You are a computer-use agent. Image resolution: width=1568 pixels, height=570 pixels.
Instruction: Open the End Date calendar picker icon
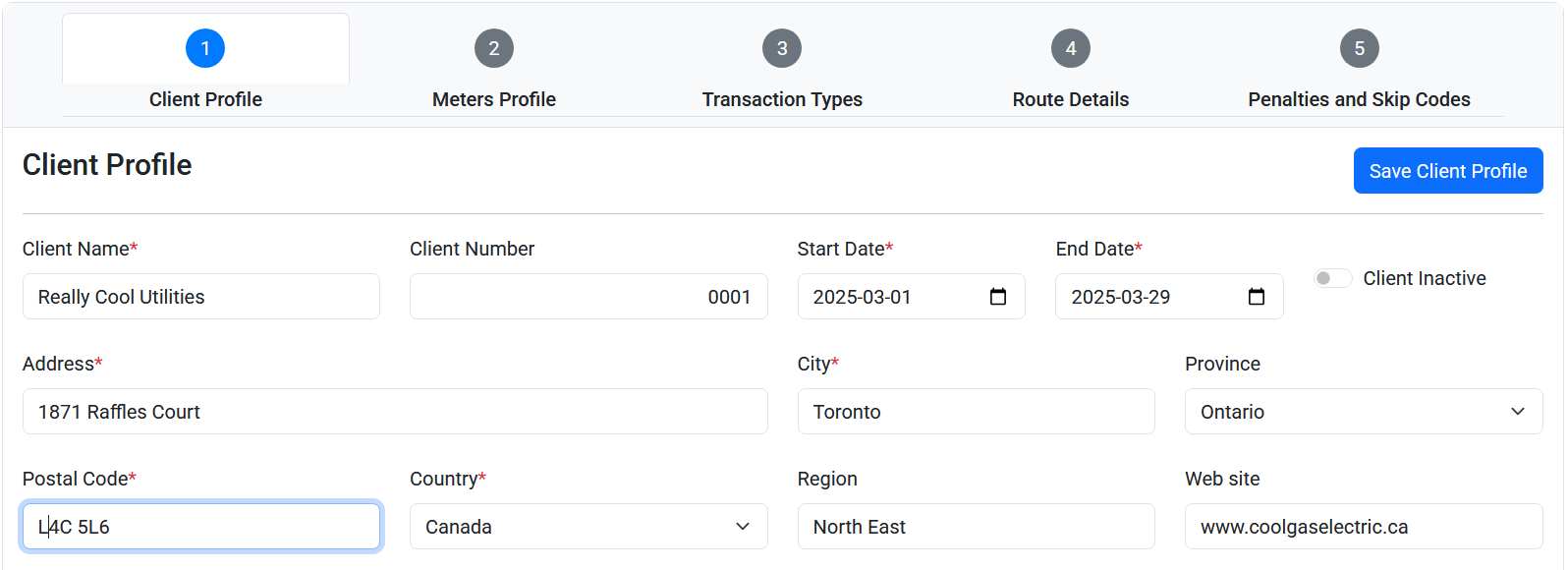pyautogui.click(x=1257, y=297)
